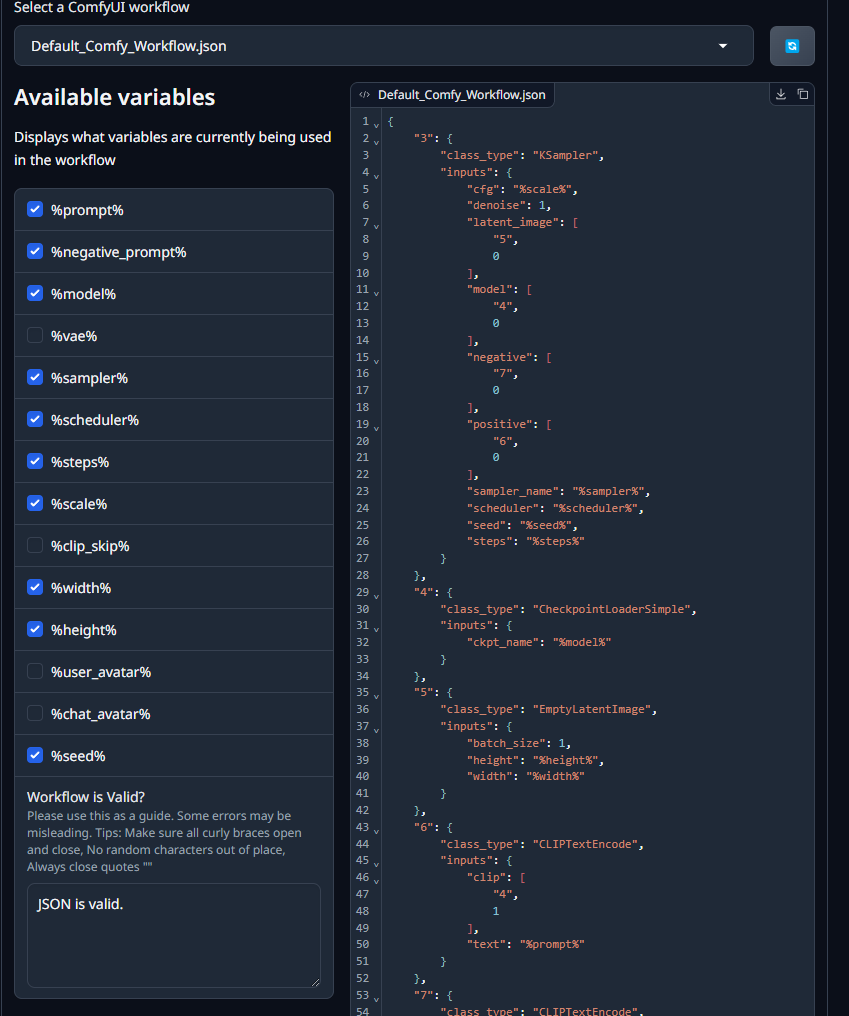
Task: Toggle the %prompt% checkbox
Action: point(35,209)
